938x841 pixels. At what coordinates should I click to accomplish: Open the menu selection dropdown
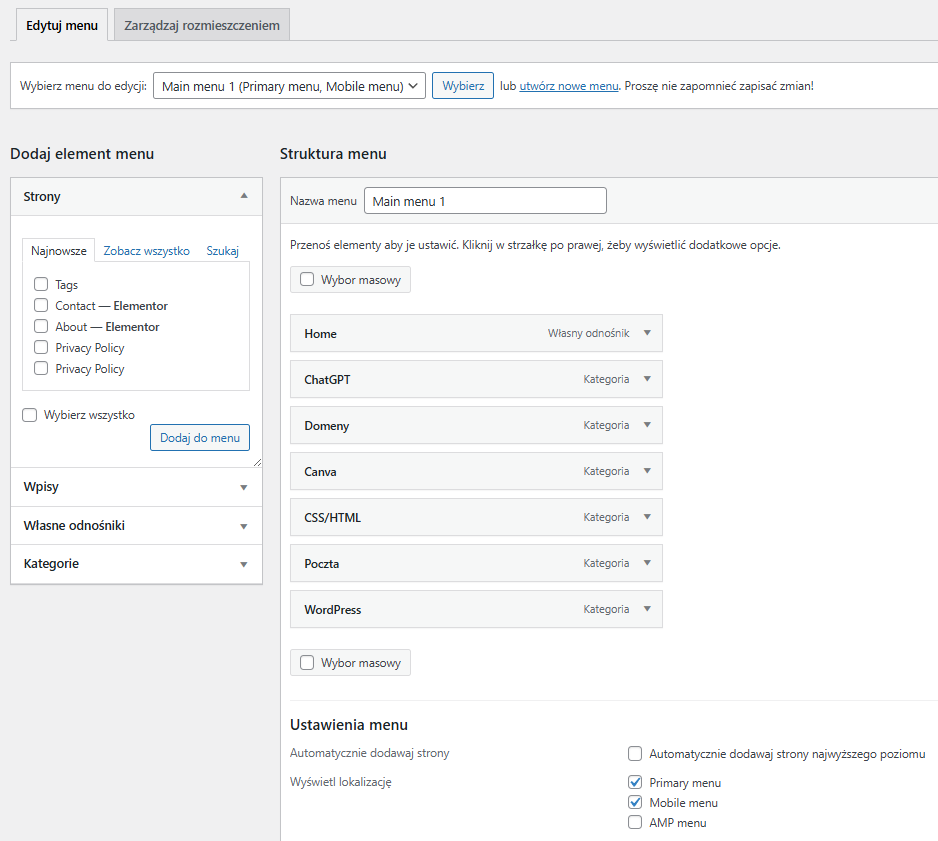[289, 86]
